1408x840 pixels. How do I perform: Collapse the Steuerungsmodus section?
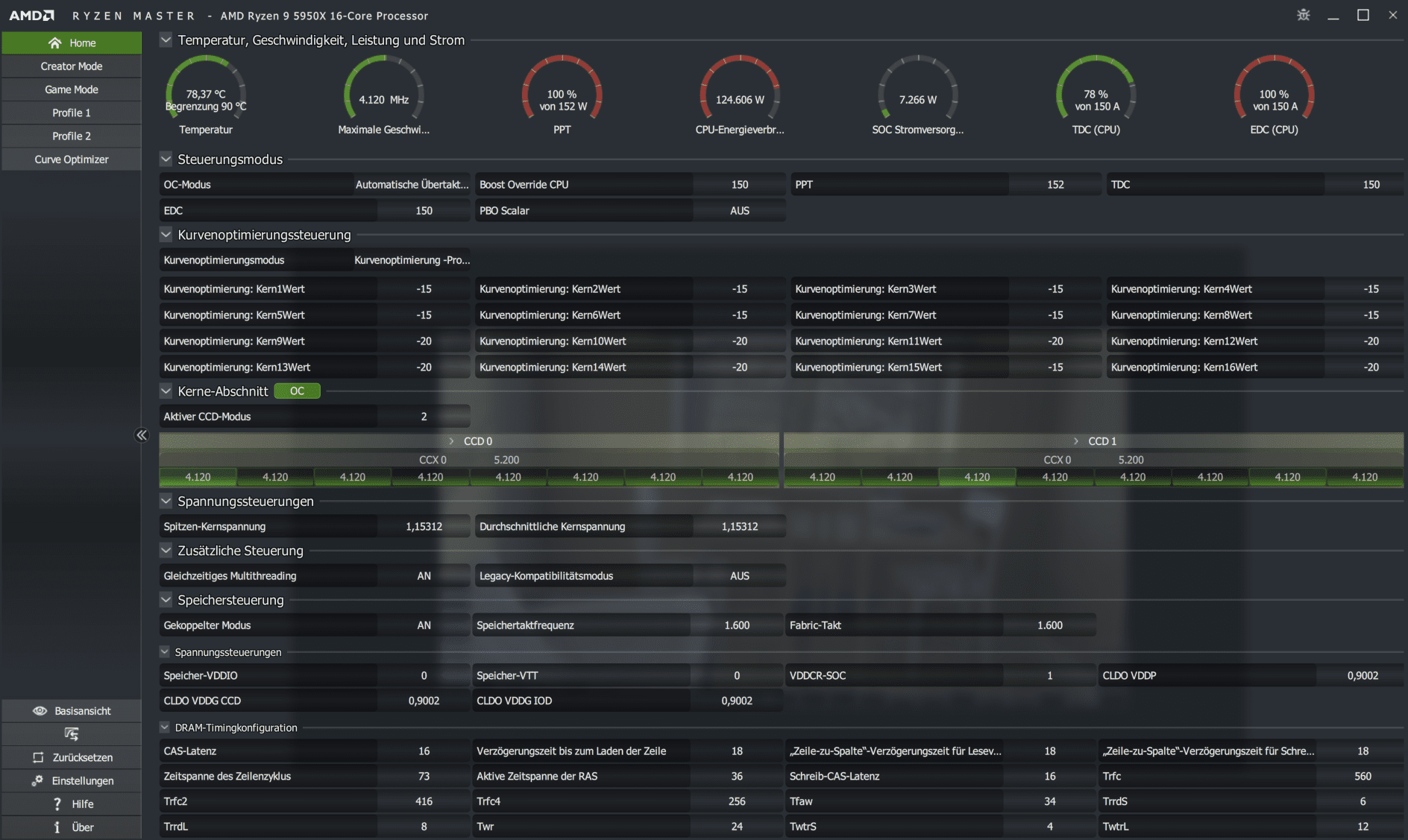pos(166,159)
